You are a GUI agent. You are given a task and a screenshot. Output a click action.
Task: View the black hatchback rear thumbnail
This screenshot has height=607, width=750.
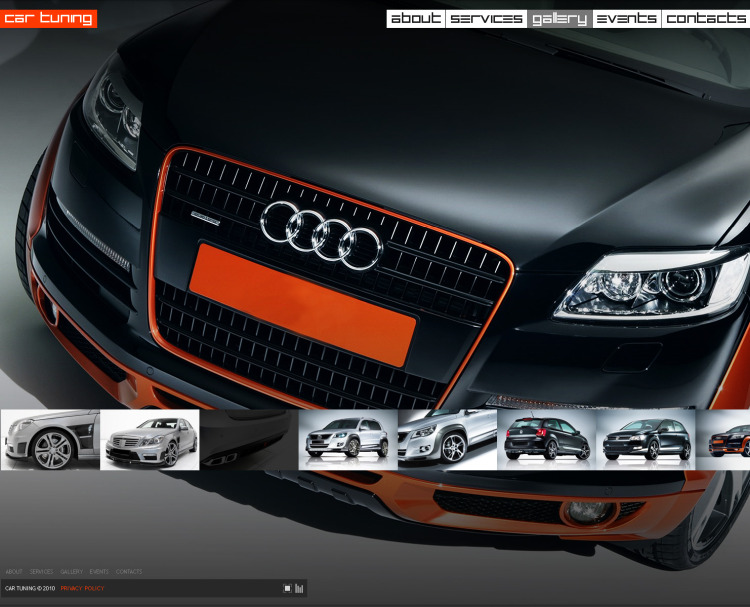(547, 440)
